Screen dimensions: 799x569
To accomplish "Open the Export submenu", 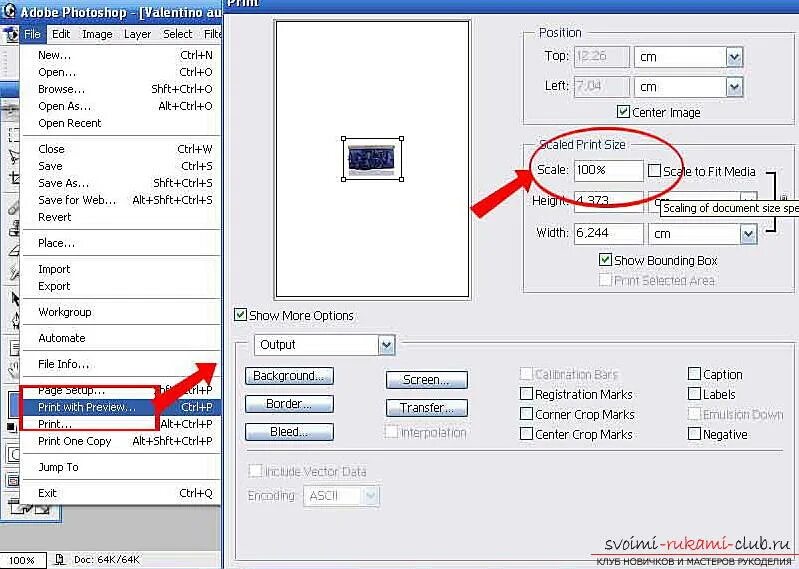I will click(122, 286).
